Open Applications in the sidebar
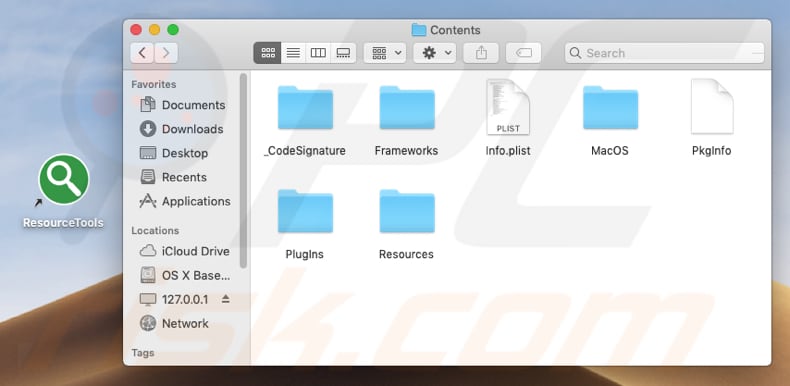 coord(185,201)
